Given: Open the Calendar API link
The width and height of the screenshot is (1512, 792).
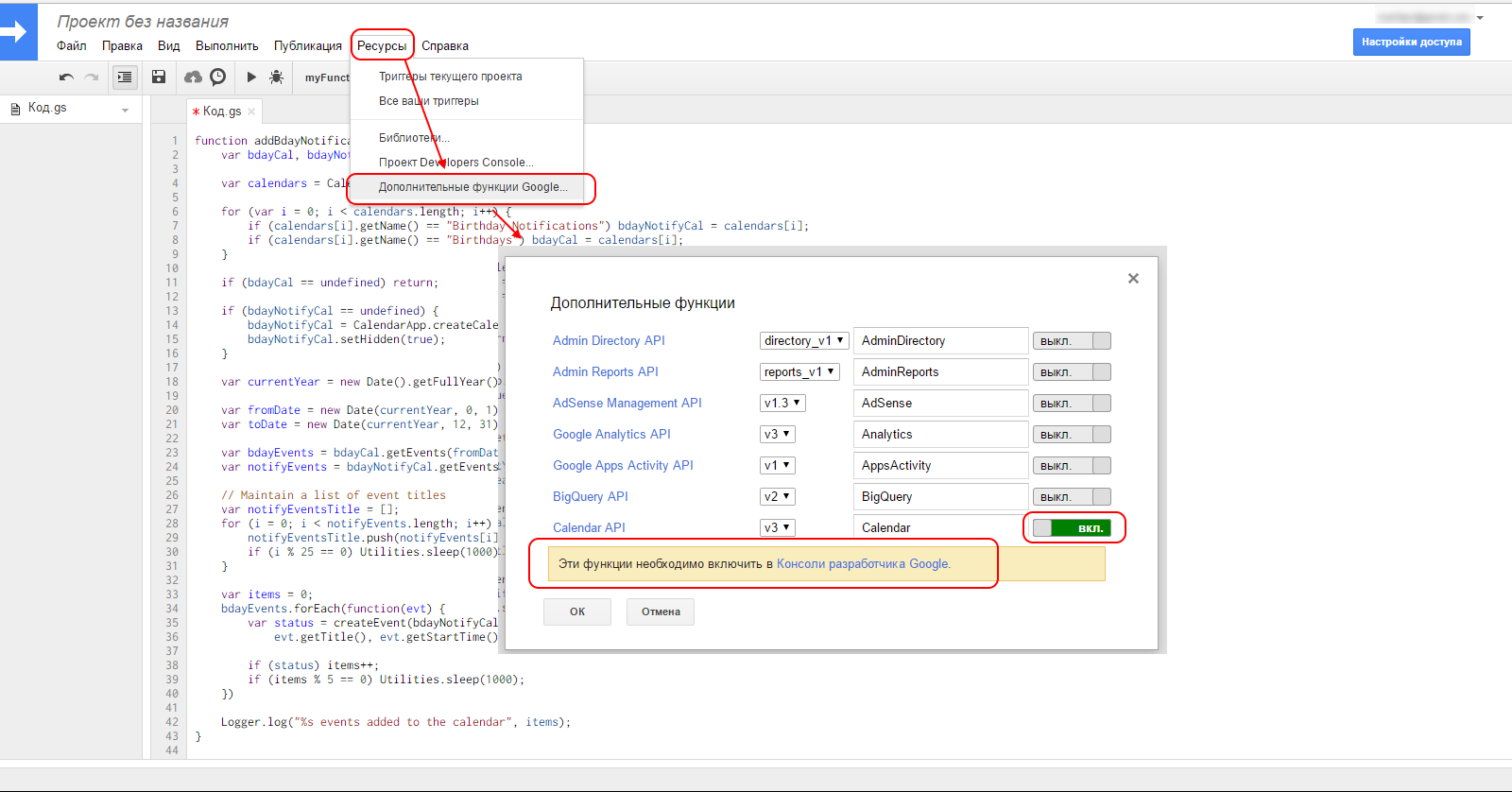Looking at the screenshot, I should pyautogui.click(x=589, y=527).
